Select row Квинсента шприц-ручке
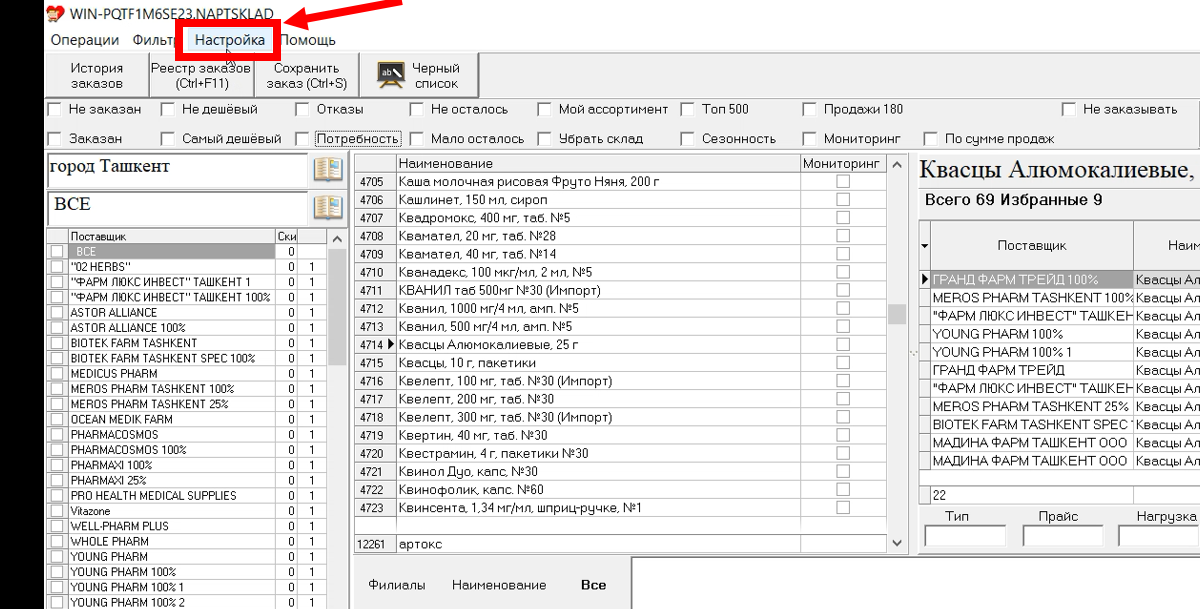The height and width of the screenshot is (609, 1200). (598, 508)
